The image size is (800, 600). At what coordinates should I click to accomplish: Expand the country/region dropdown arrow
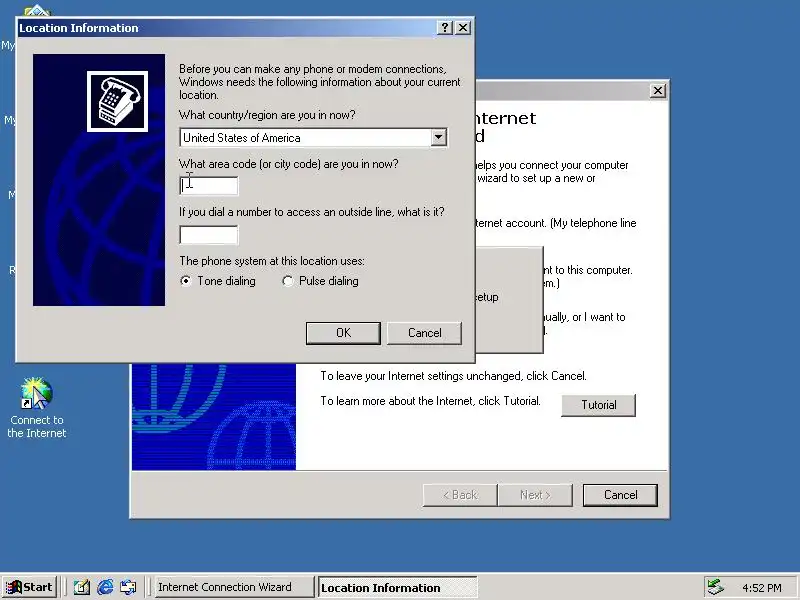click(438, 137)
